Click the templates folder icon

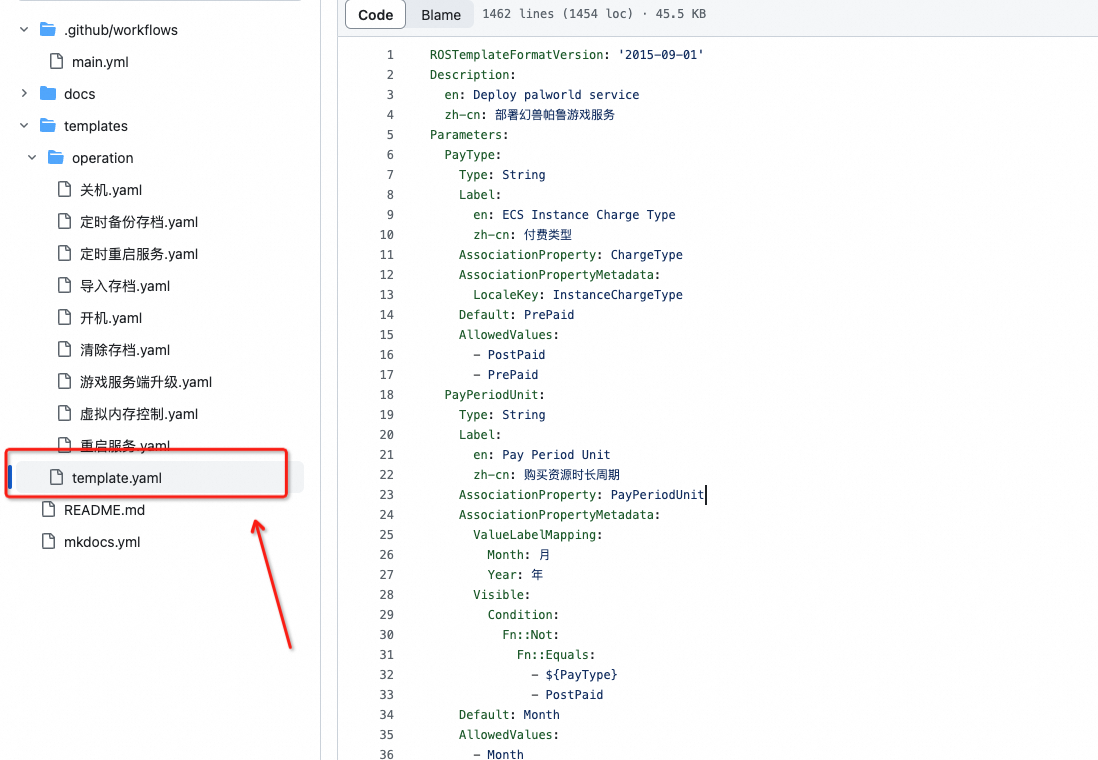[x=48, y=126]
